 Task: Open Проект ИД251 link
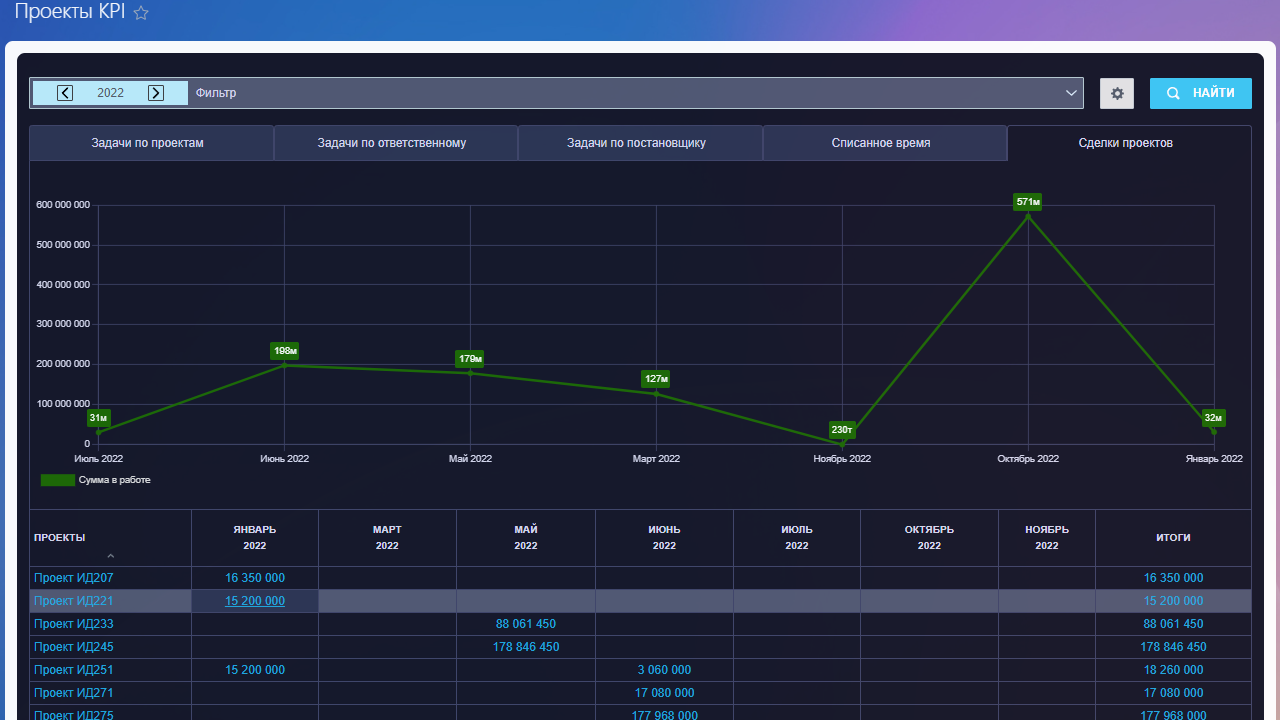(73, 670)
